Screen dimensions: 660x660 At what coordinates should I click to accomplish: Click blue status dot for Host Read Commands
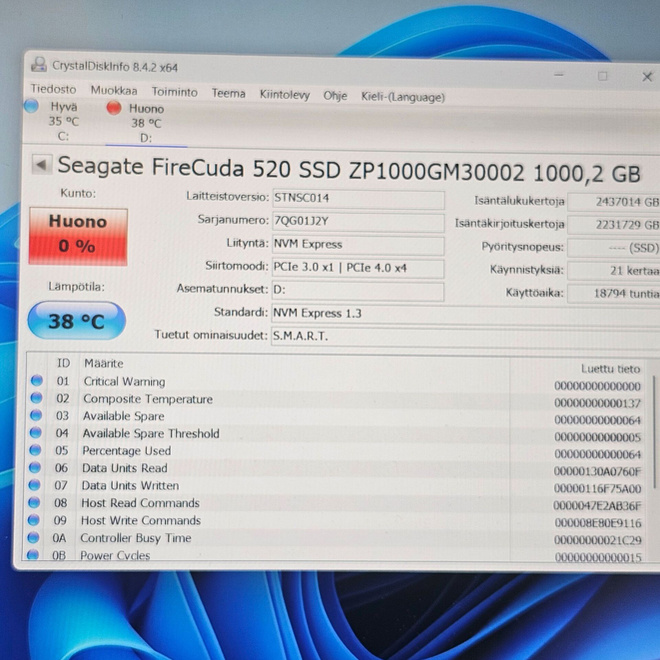tap(34, 502)
